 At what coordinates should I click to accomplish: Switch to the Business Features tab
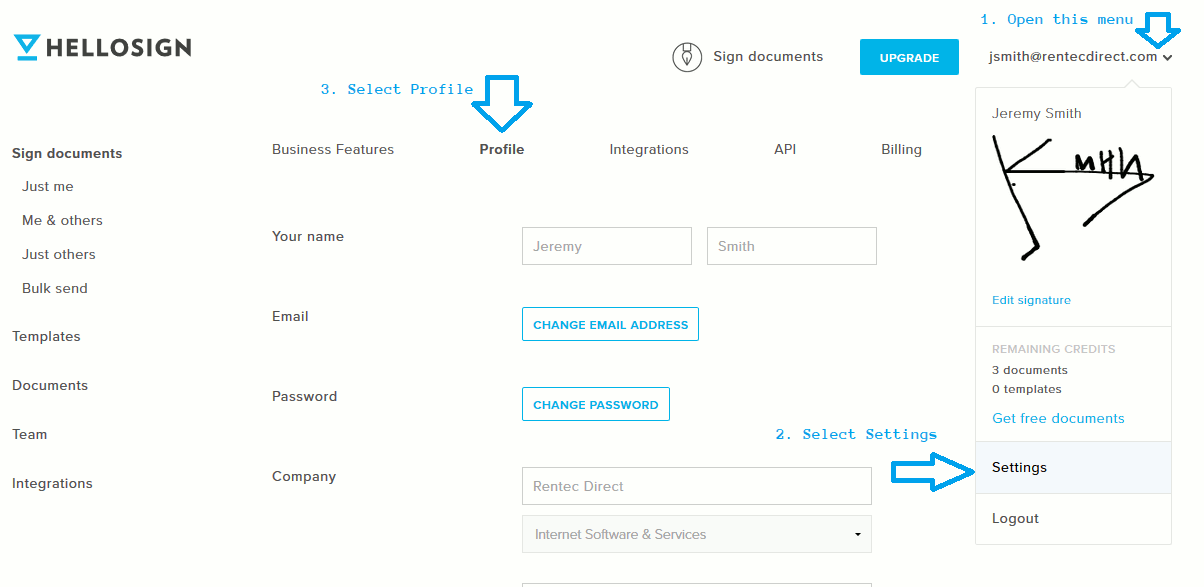point(333,149)
